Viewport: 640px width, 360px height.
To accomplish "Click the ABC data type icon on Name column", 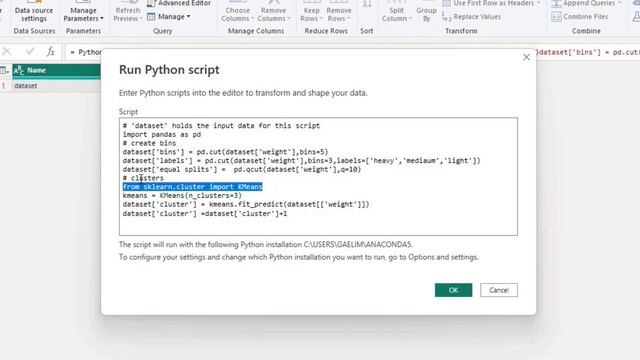I will pyautogui.click(x=18, y=71).
